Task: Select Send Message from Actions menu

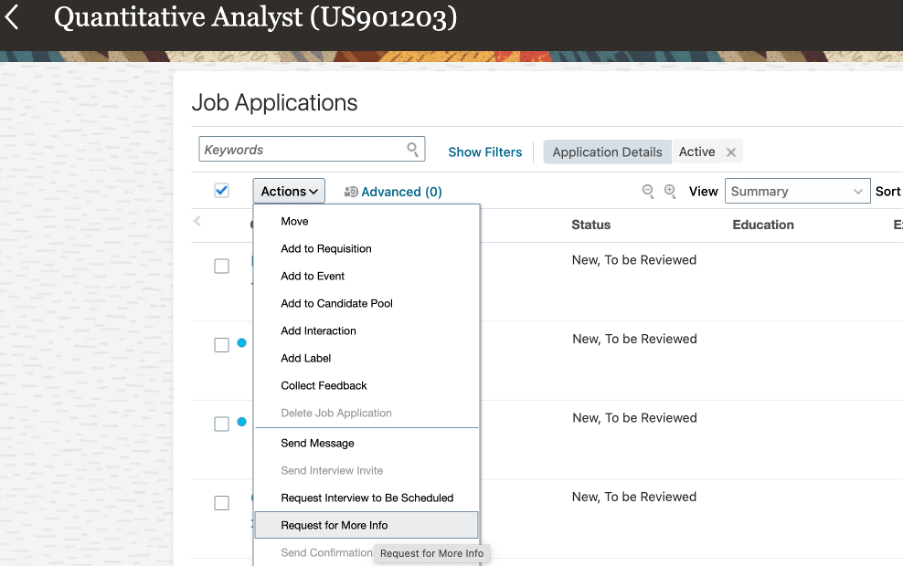Action: point(317,443)
